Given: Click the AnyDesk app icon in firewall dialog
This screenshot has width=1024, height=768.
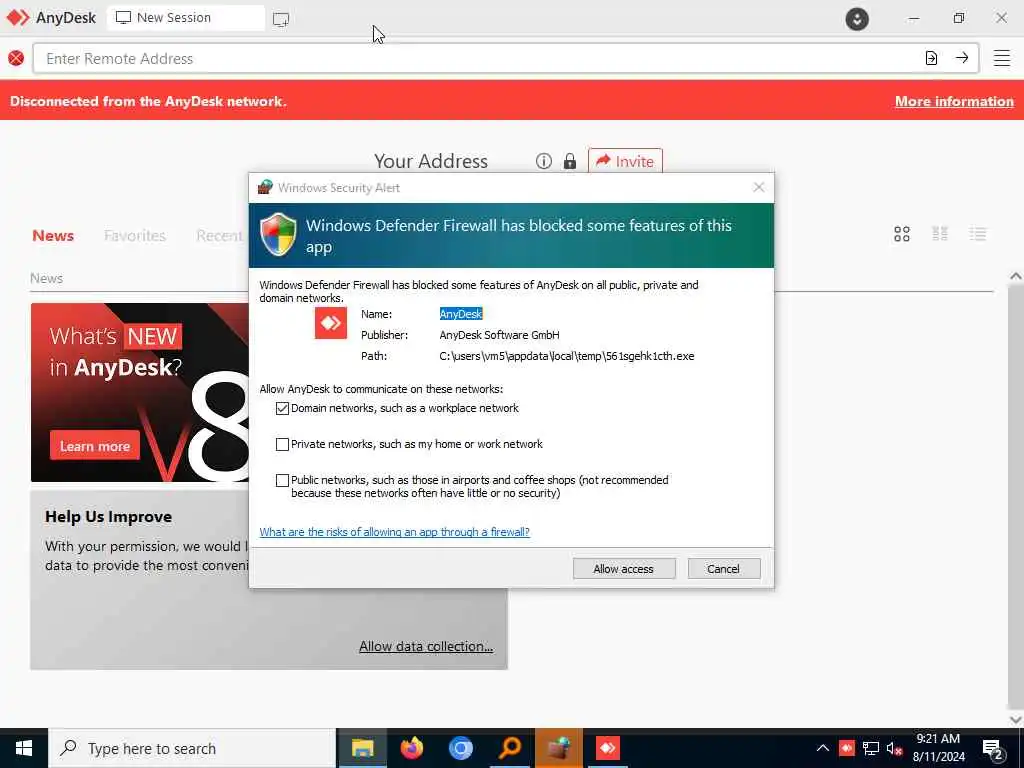Looking at the screenshot, I should pyautogui.click(x=330, y=323).
